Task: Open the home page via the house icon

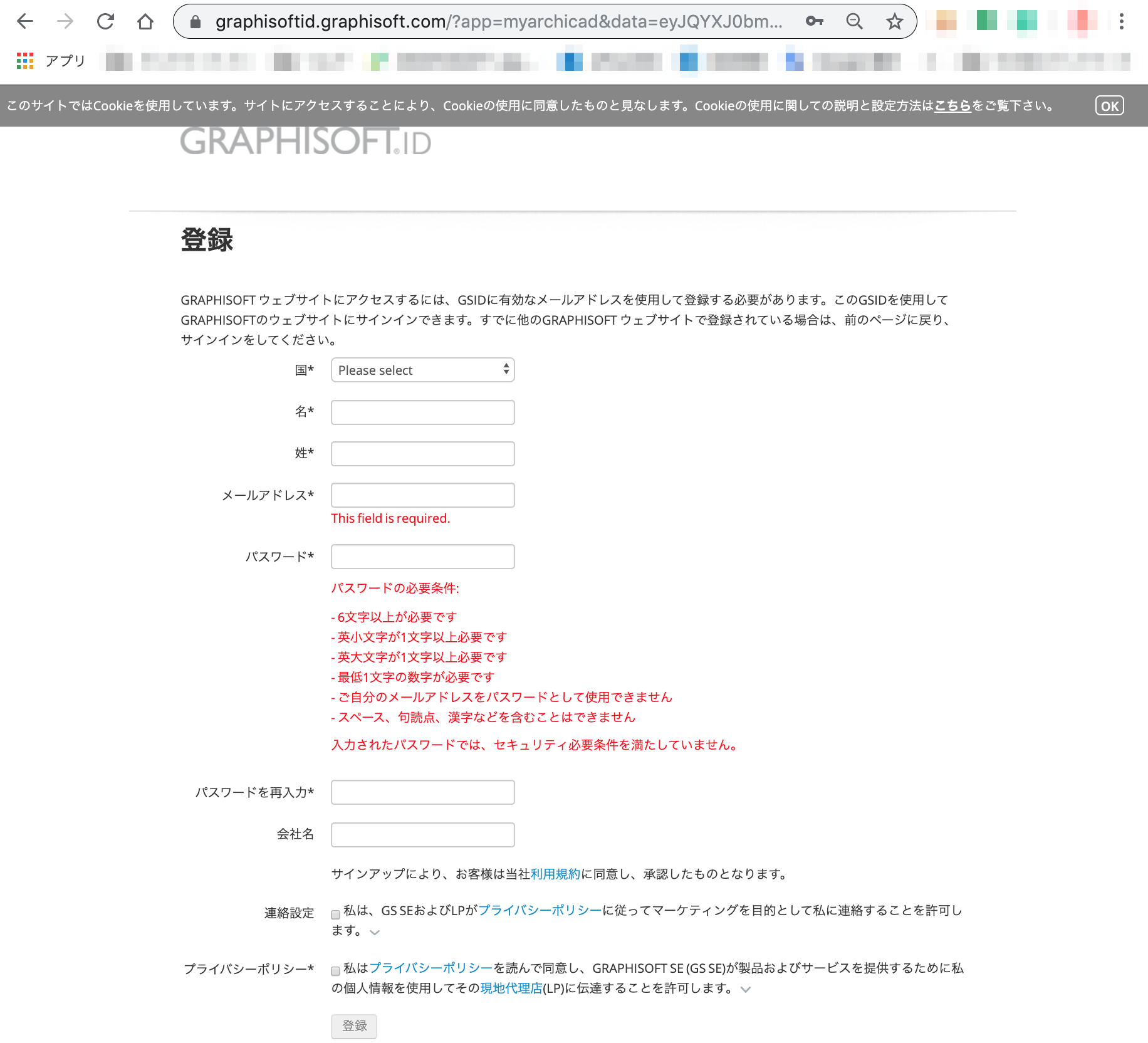Action: point(145,21)
